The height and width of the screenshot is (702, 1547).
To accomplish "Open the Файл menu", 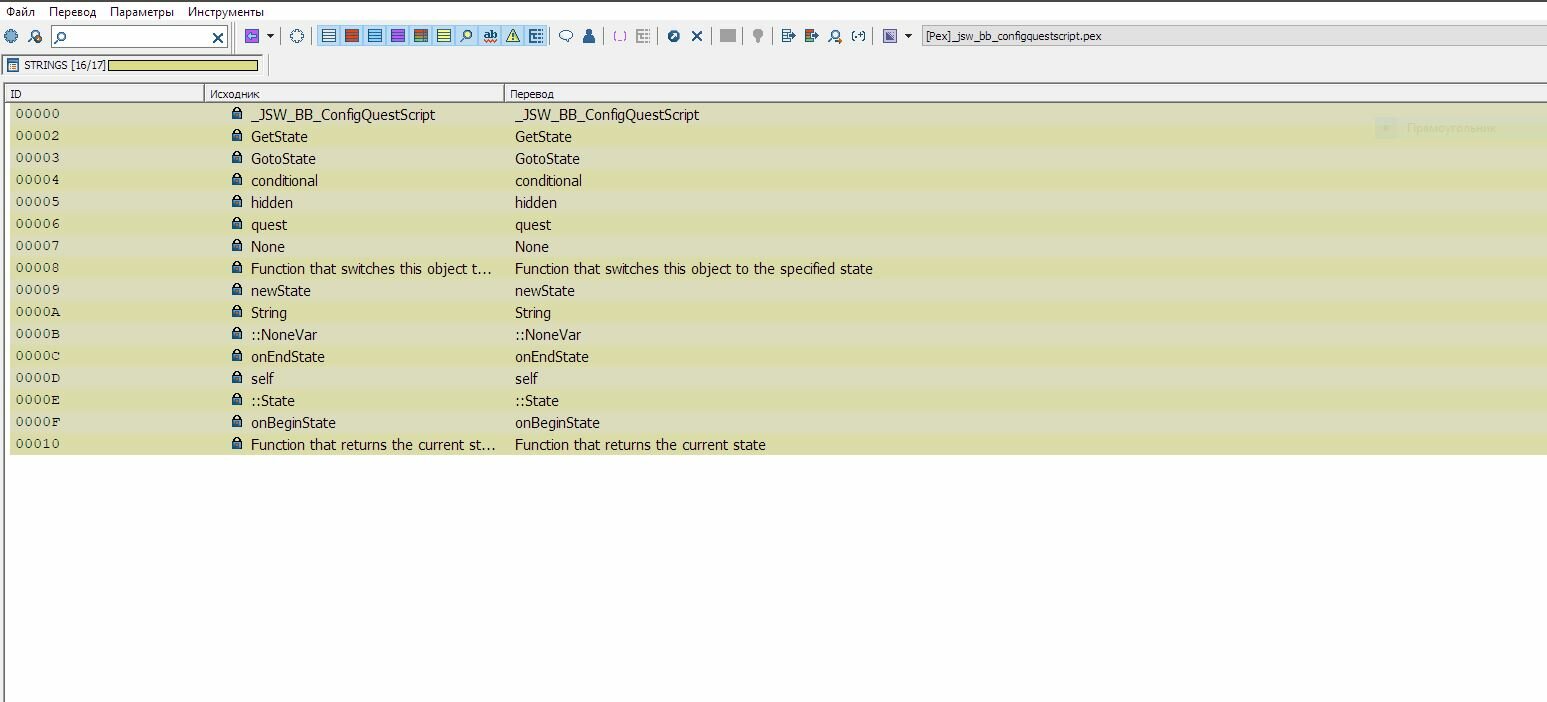I will pos(21,12).
